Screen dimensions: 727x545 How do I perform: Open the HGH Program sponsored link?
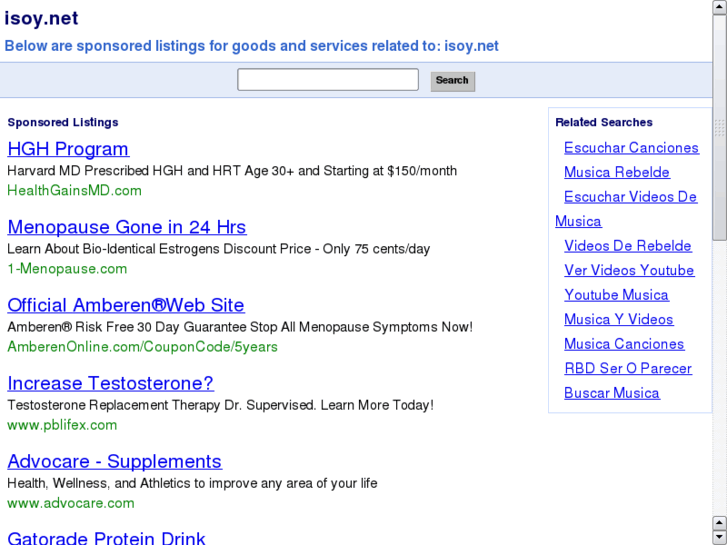[x=68, y=149]
